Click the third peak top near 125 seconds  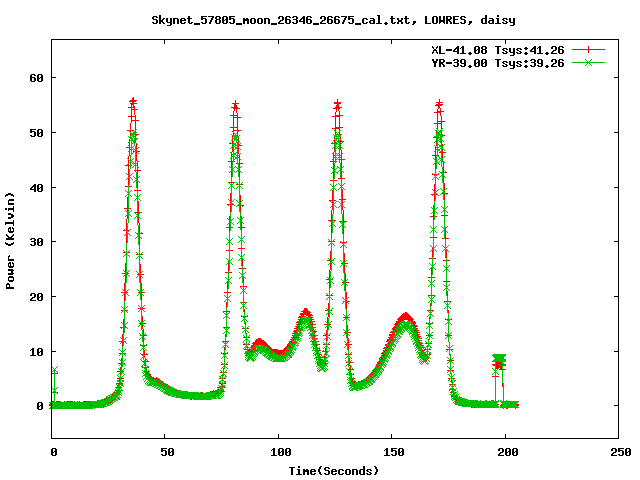coord(337,105)
